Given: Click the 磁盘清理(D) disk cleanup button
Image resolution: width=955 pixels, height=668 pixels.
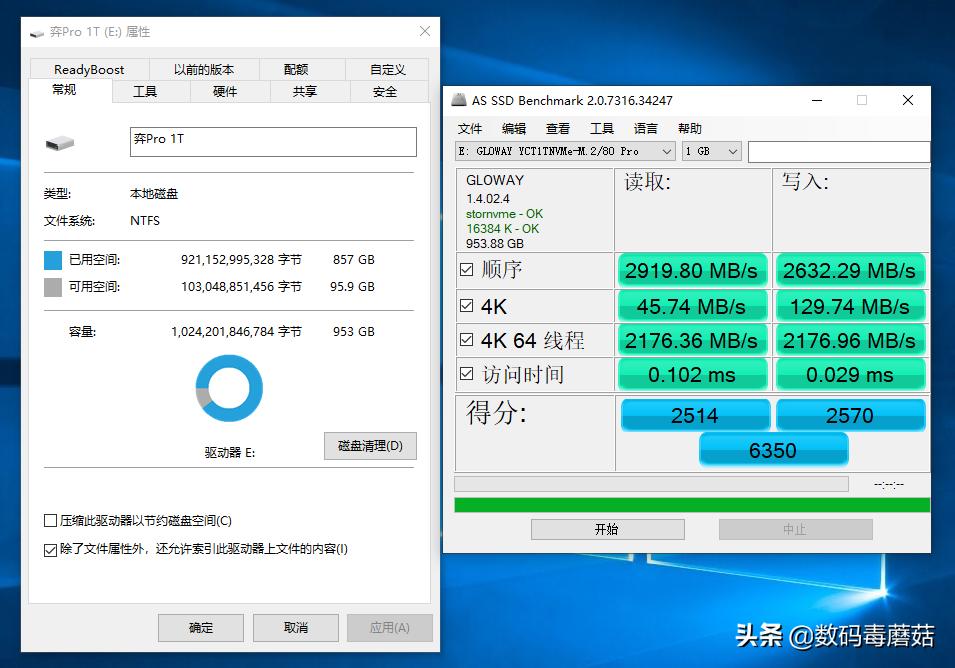Looking at the screenshot, I should (370, 446).
